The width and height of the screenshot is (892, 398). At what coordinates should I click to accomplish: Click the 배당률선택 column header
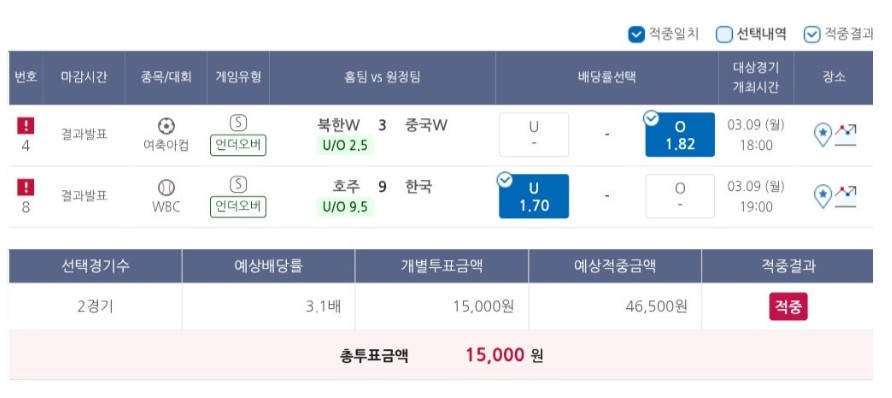coord(607,78)
